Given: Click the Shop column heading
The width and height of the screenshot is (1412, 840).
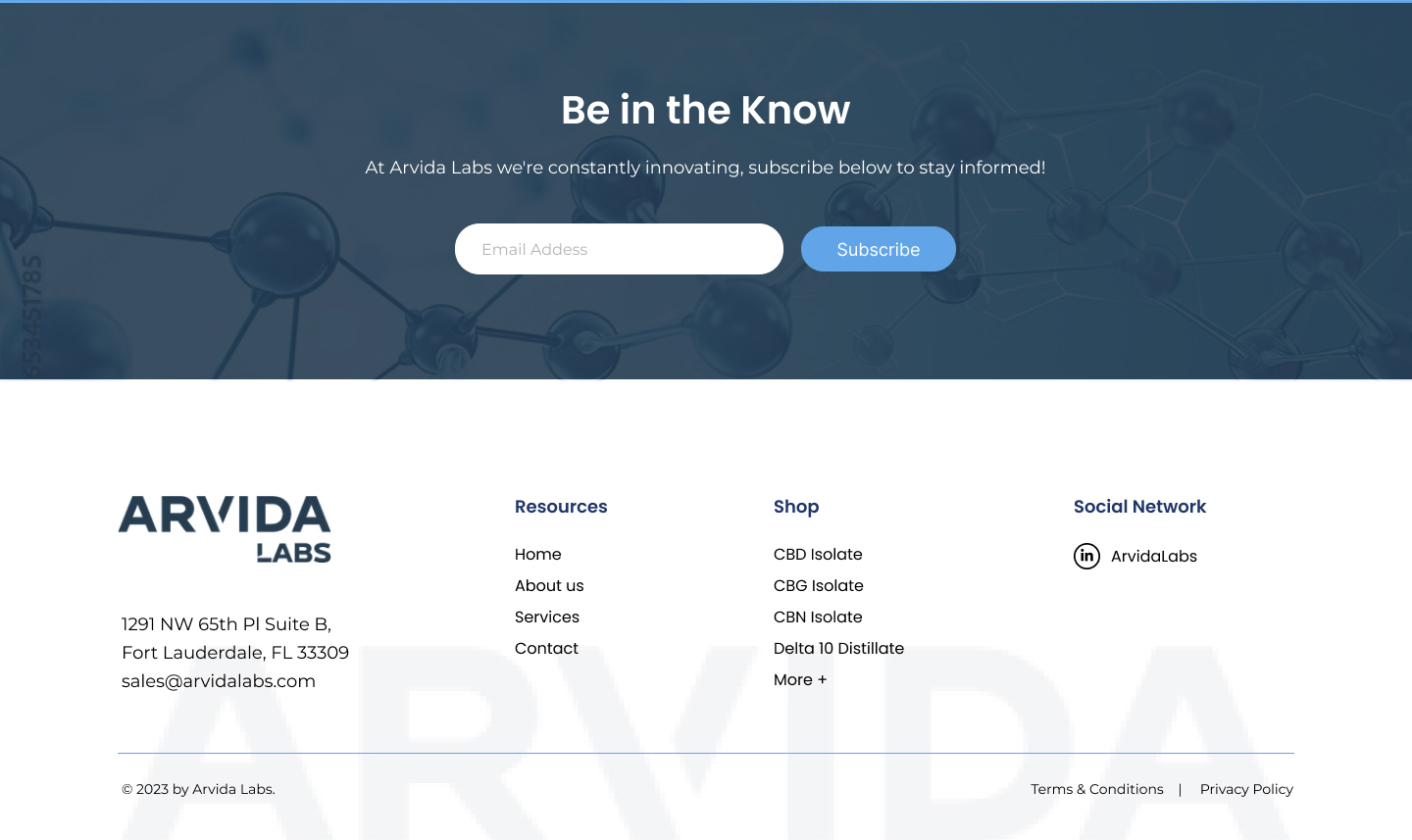Looking at the screenshot, I should tap(795, 506).
